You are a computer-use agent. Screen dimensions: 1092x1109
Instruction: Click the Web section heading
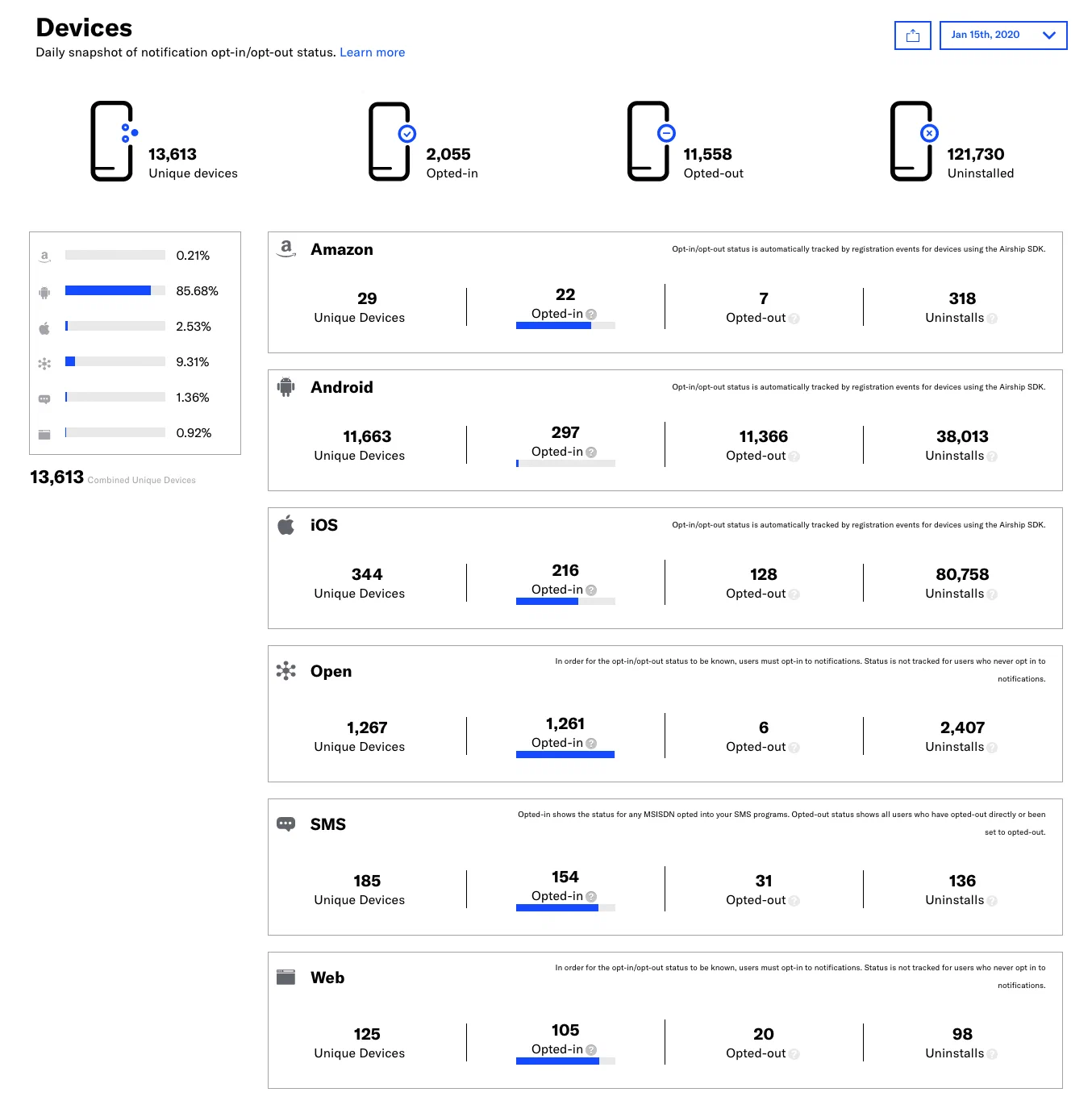pyautogui.click(x=327, y=978)
